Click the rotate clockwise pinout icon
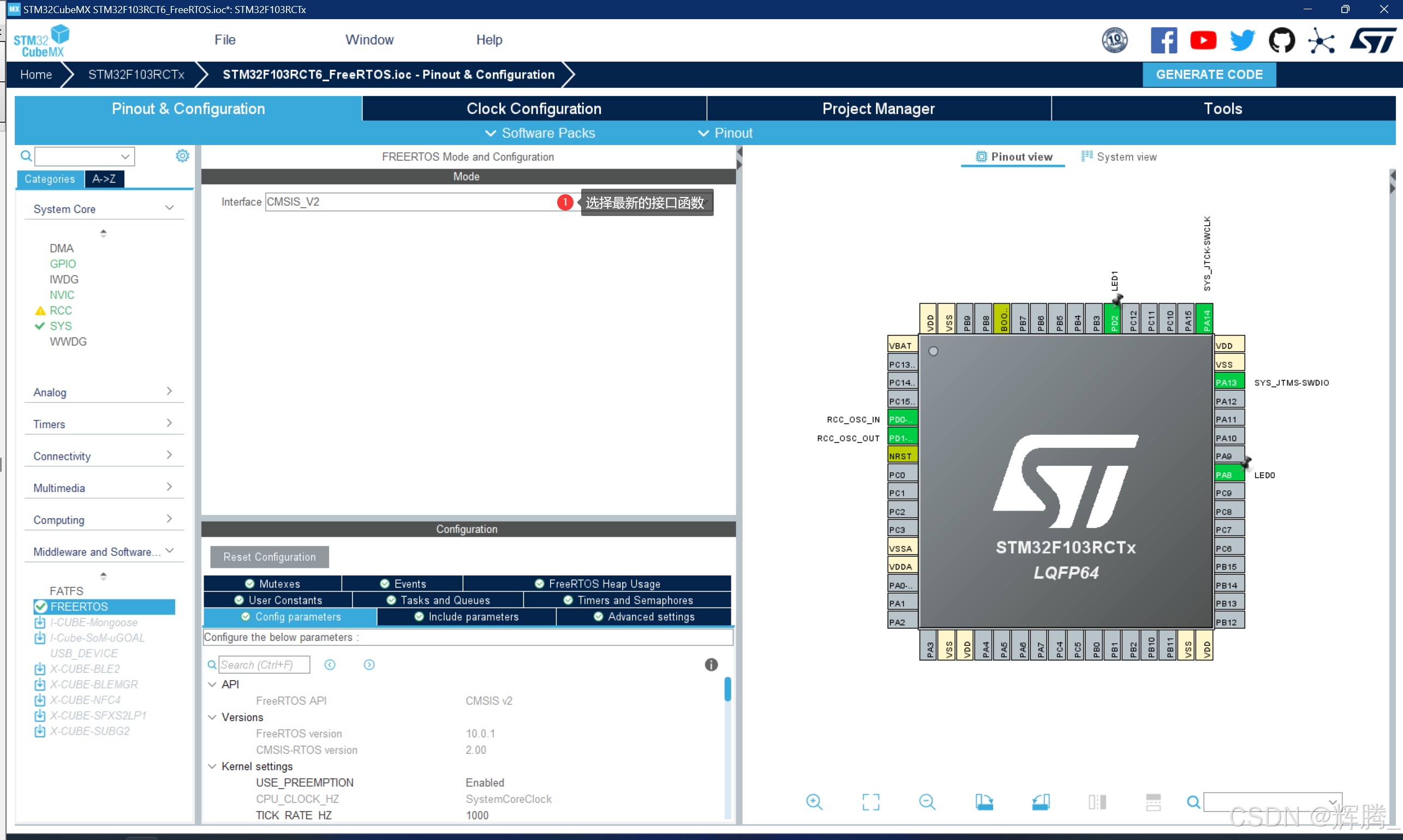The width and height of the screenshot is (1403, 840). point(984,801)
